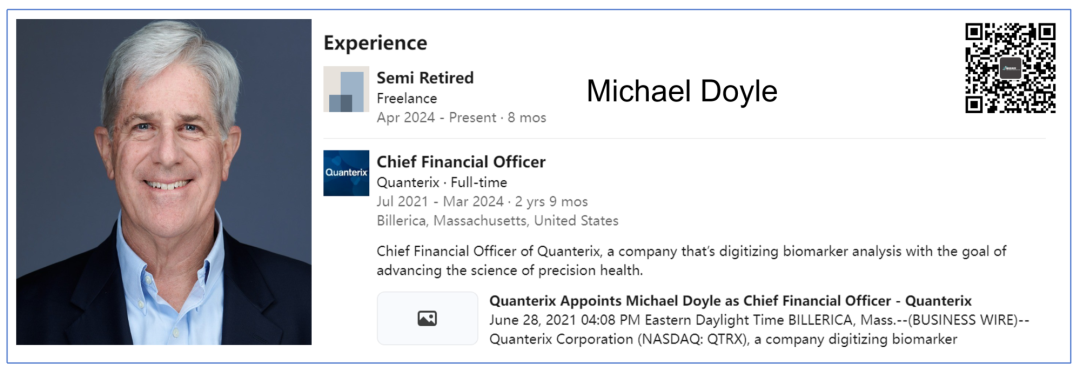Click the divider line between experience entries
The image size is (1080, 367).
coord(685,138)
